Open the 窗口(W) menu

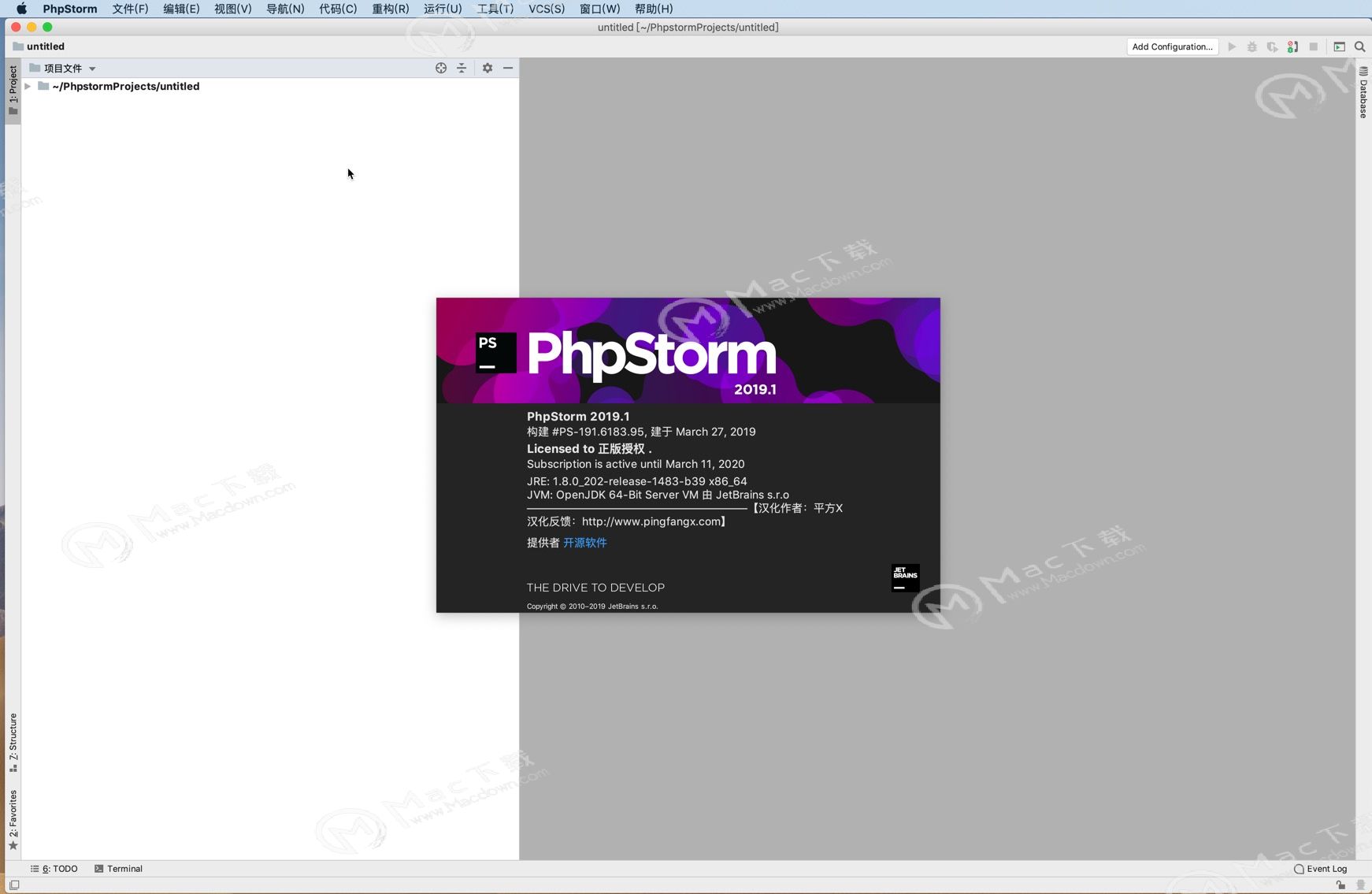coord(600,9)
